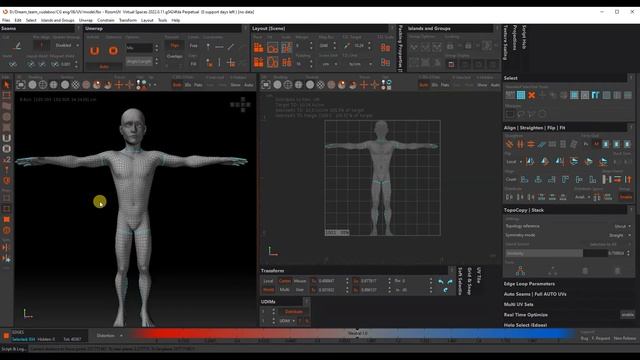Viewport: 640px width, 360px height.
Task: Click the Auto button under Unwrap
Action: click(x=104, y=67)
